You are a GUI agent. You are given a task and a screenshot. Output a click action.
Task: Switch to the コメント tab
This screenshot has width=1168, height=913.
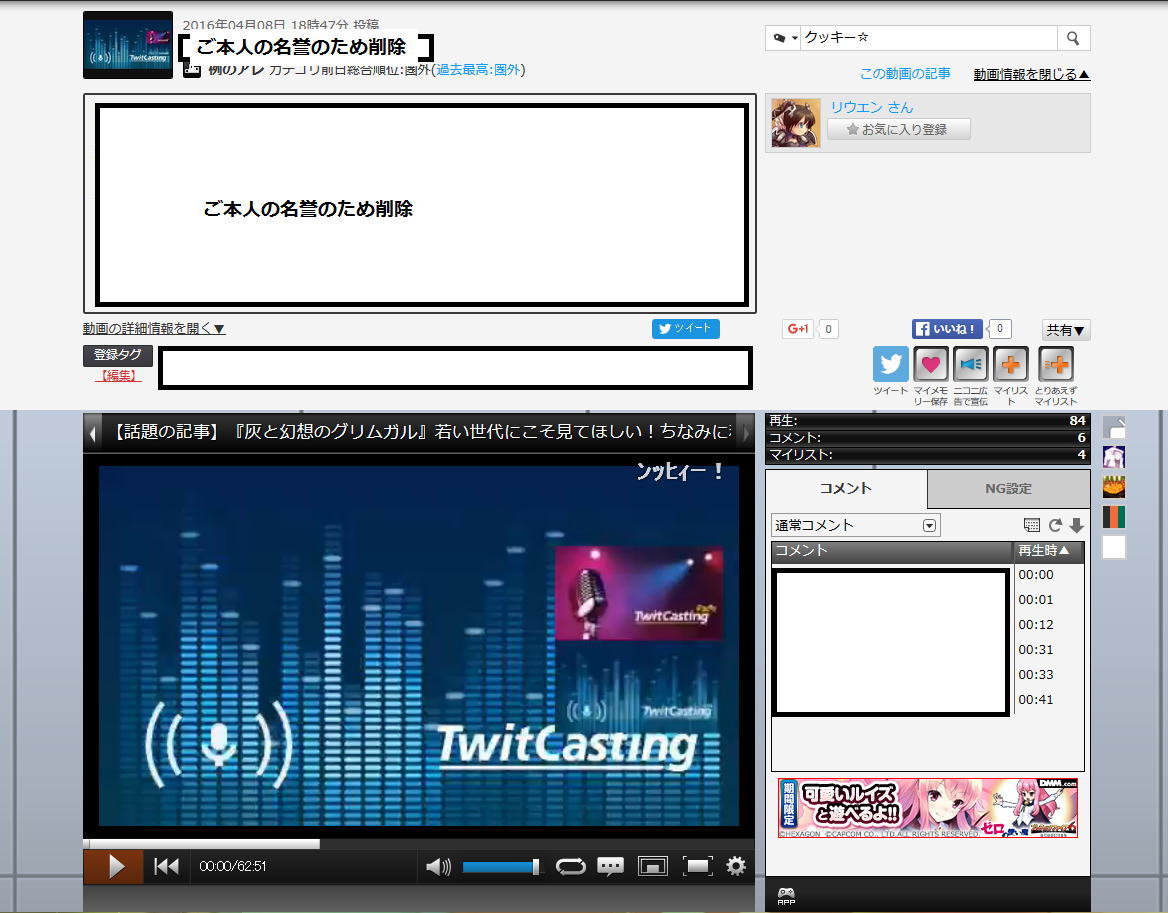tap(845, 489)
